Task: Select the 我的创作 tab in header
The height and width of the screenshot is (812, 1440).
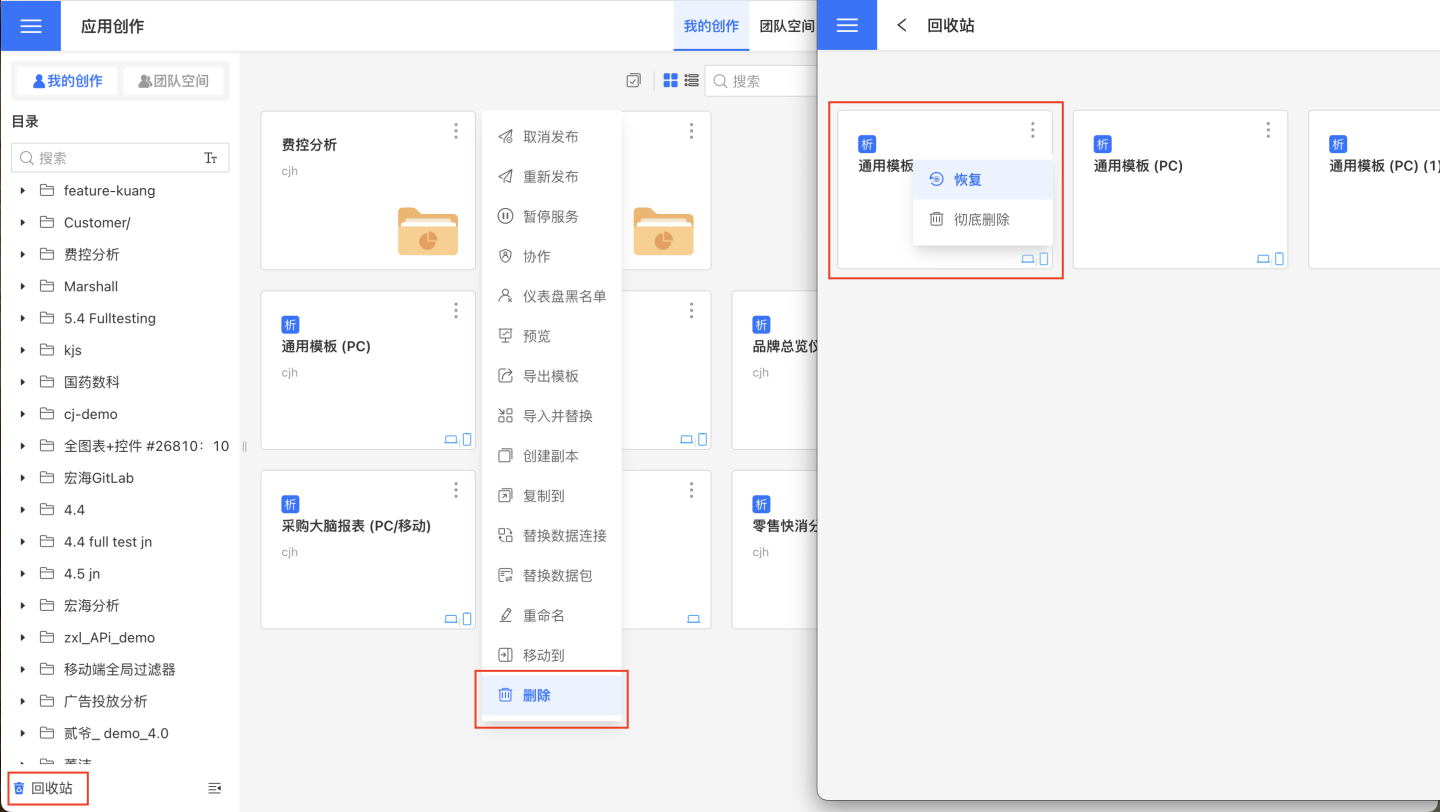Action: (711, 26)
